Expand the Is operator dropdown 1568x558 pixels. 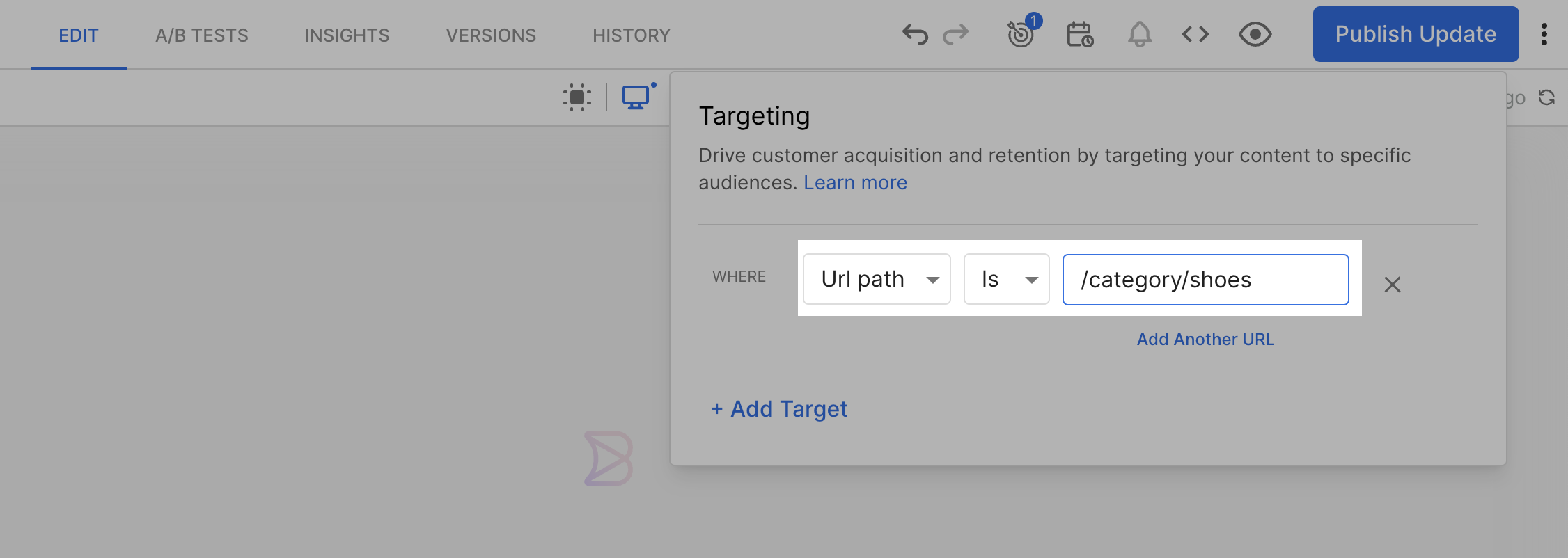coord(1006,279)
